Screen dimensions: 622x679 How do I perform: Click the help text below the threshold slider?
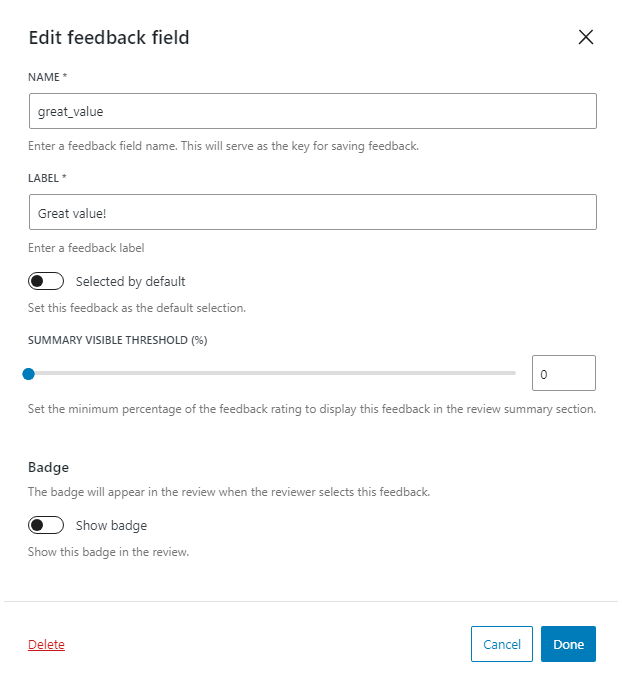[x=312, y=409]
